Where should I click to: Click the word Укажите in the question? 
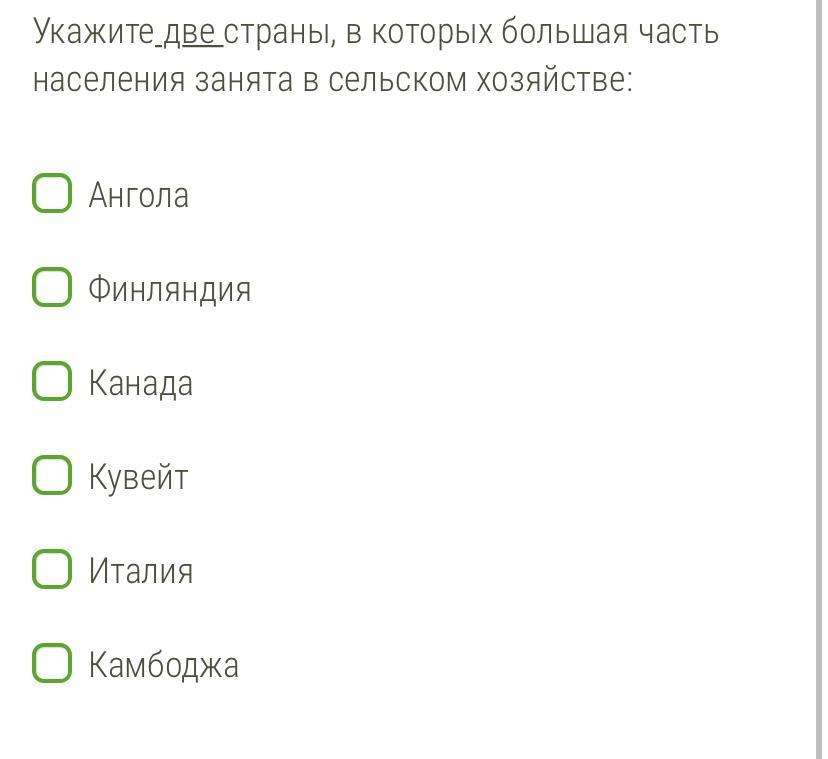coord(93,33)
